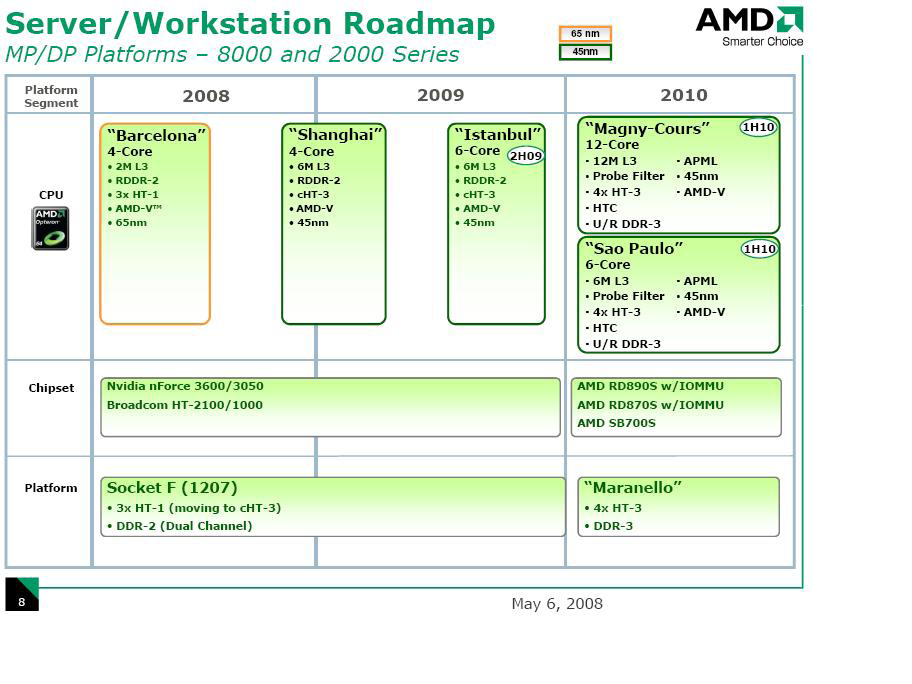Click "Probe Filter" in the Sao Paulo card

(628, 296)
